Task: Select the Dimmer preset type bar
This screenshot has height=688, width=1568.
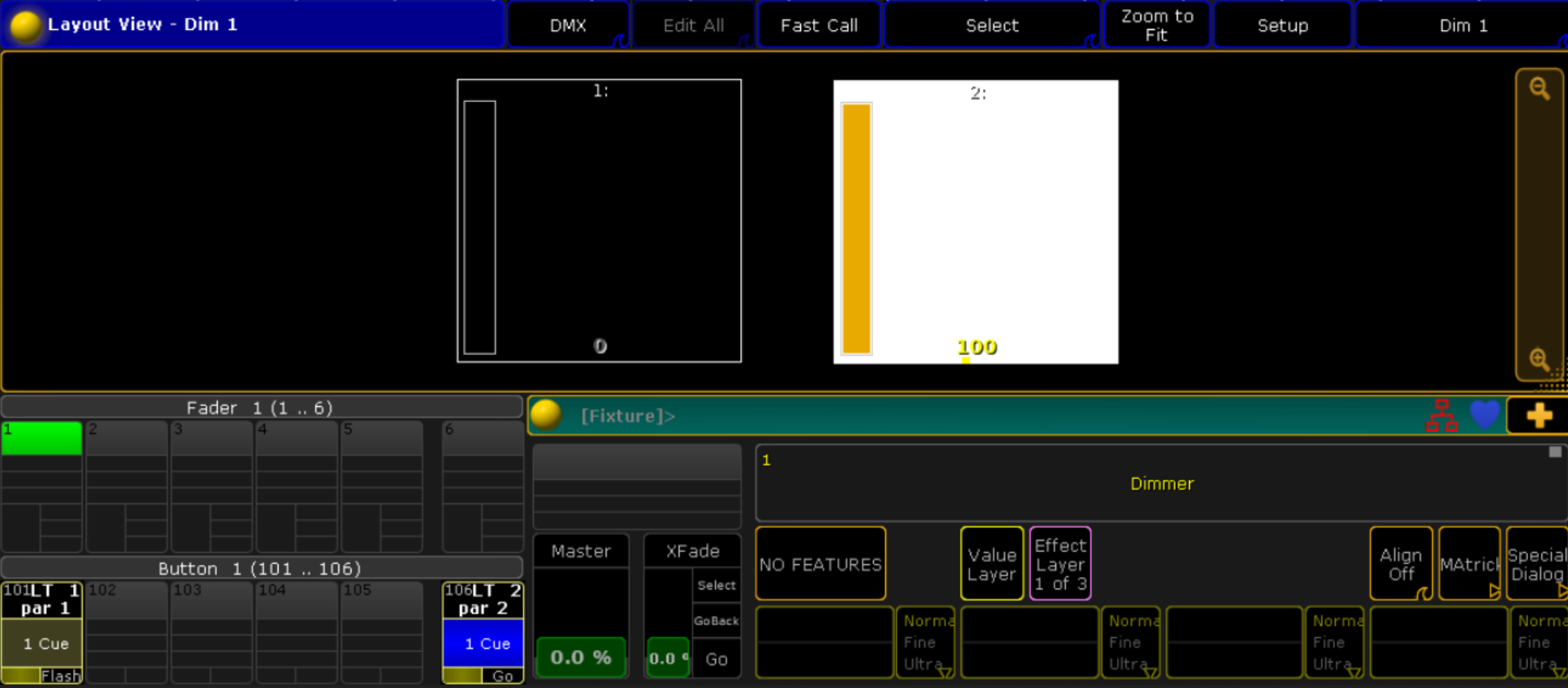Action: tap(1161, 483)
